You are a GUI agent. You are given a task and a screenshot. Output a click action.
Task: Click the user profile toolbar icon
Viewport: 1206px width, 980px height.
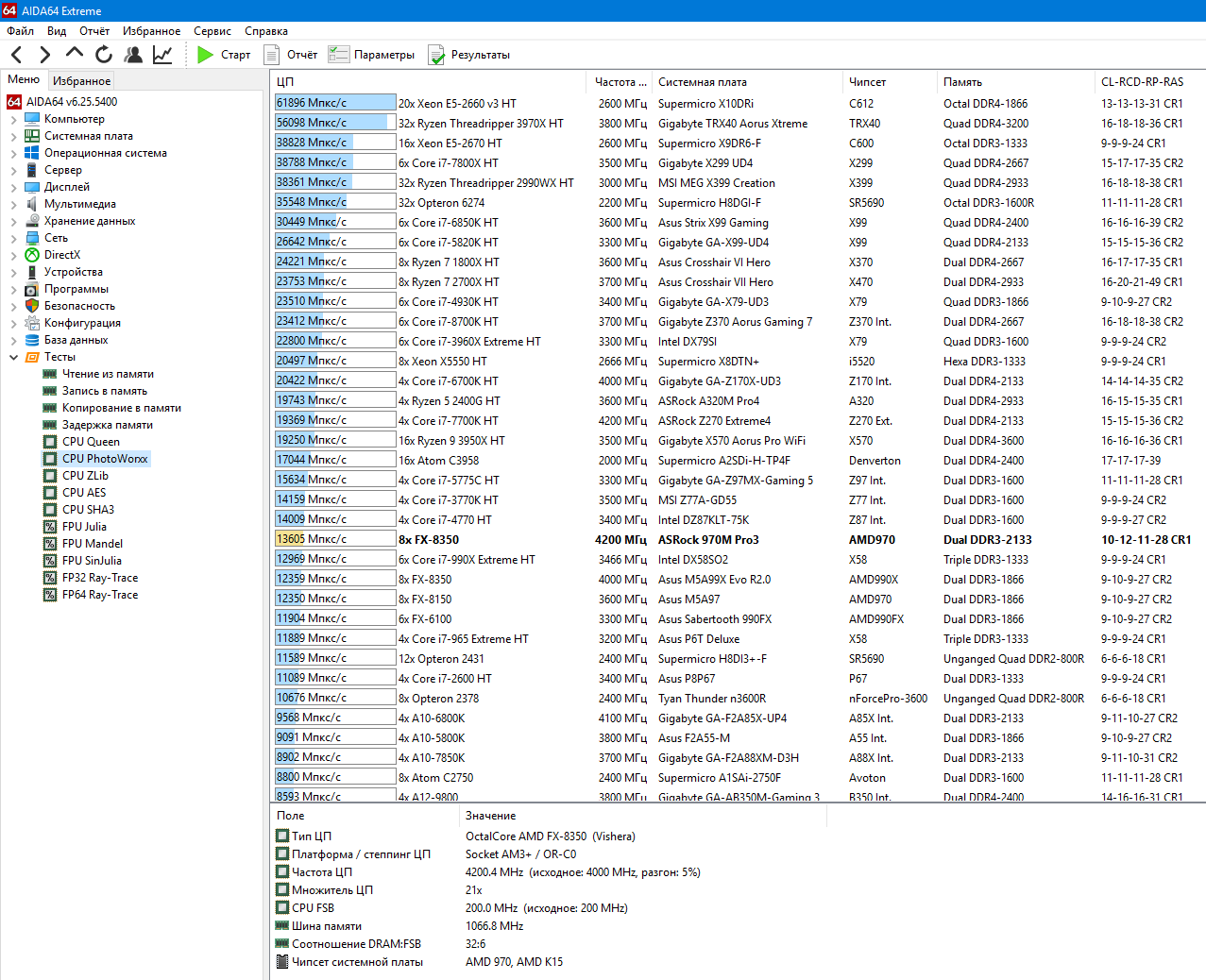pos(133,55)
